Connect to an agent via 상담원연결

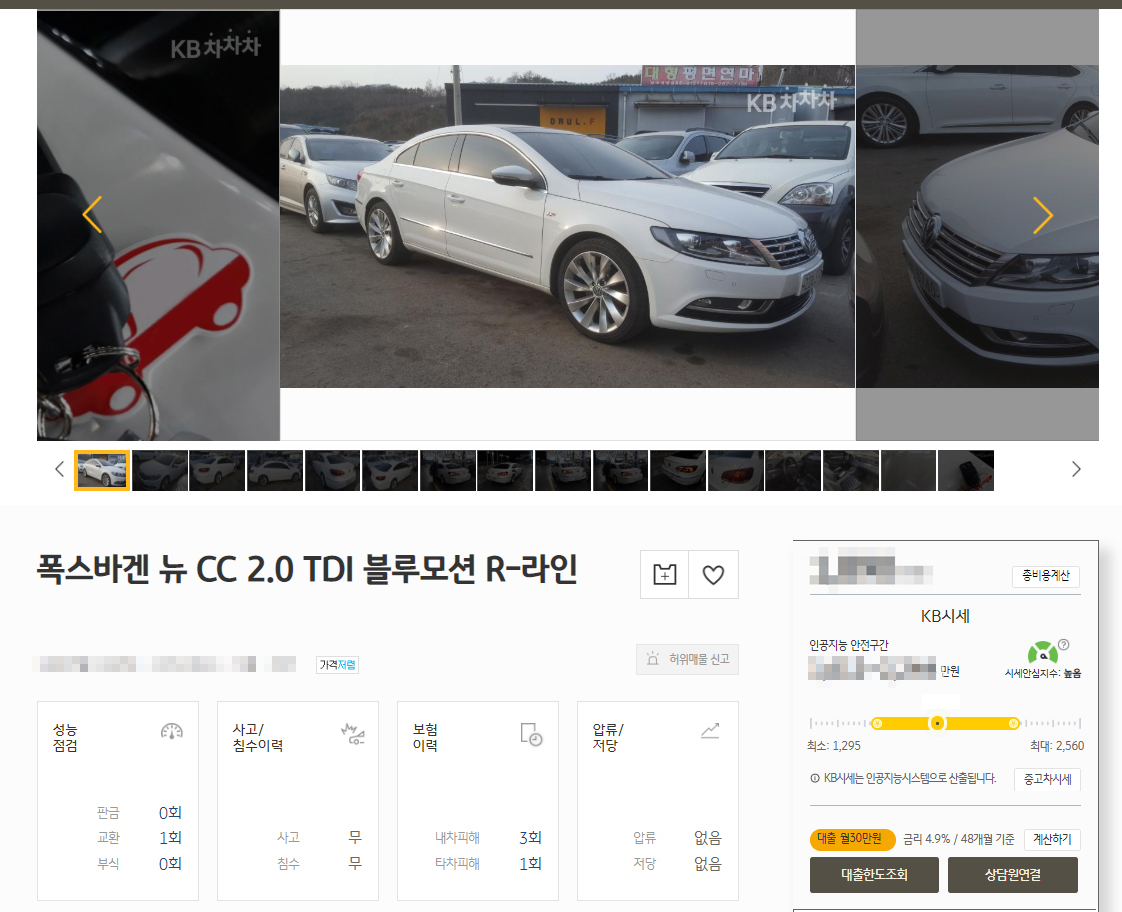pos(1013,875)
